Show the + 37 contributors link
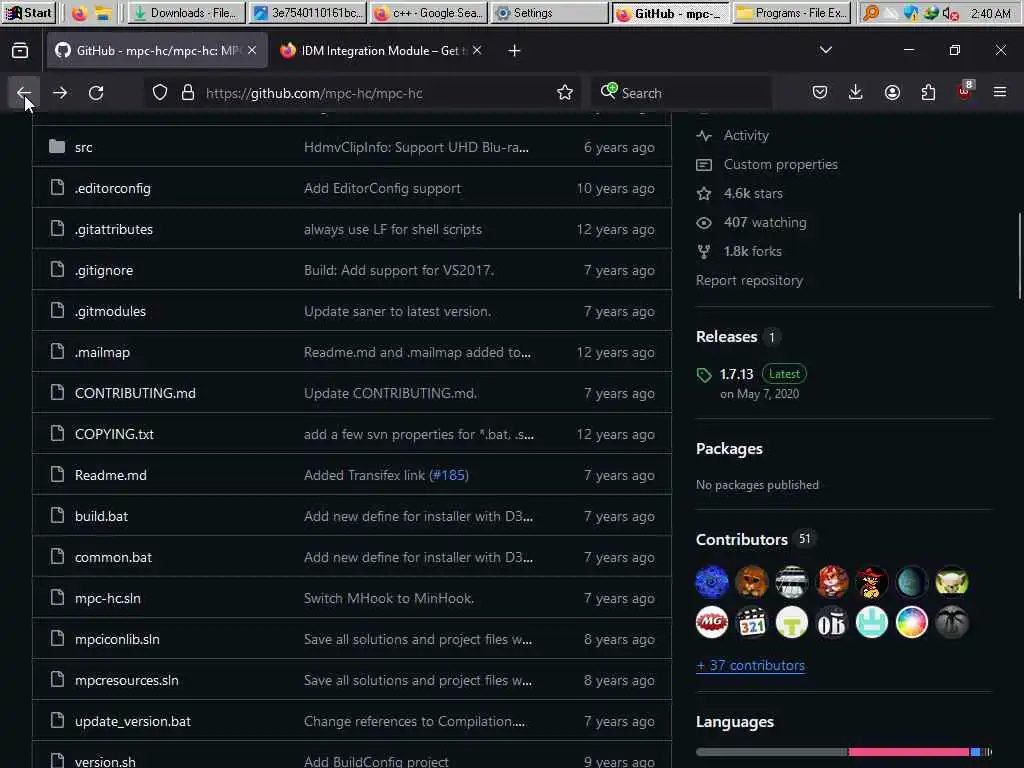 click(x=750, y=665)
